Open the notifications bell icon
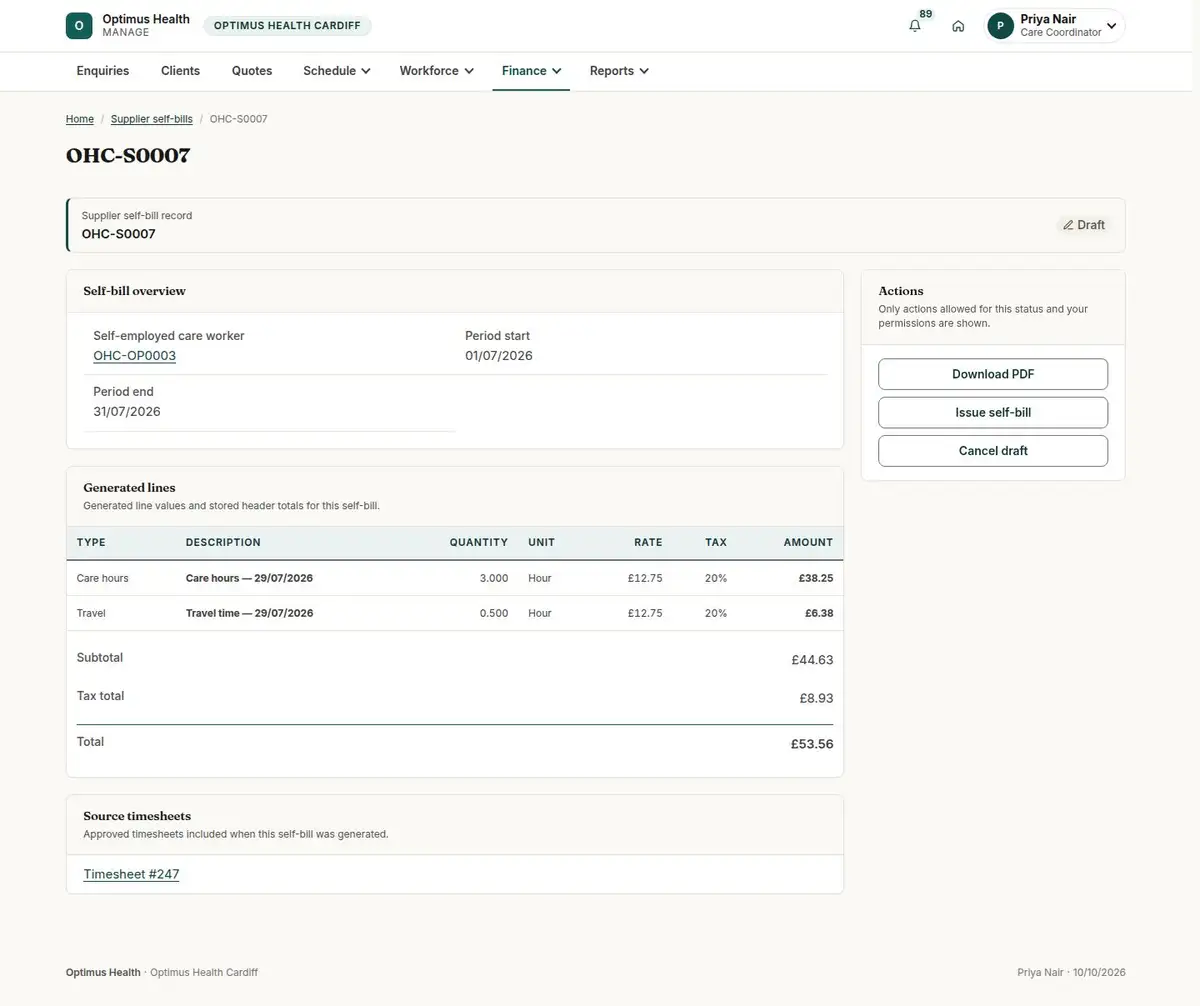 click(x=915, y=26)
